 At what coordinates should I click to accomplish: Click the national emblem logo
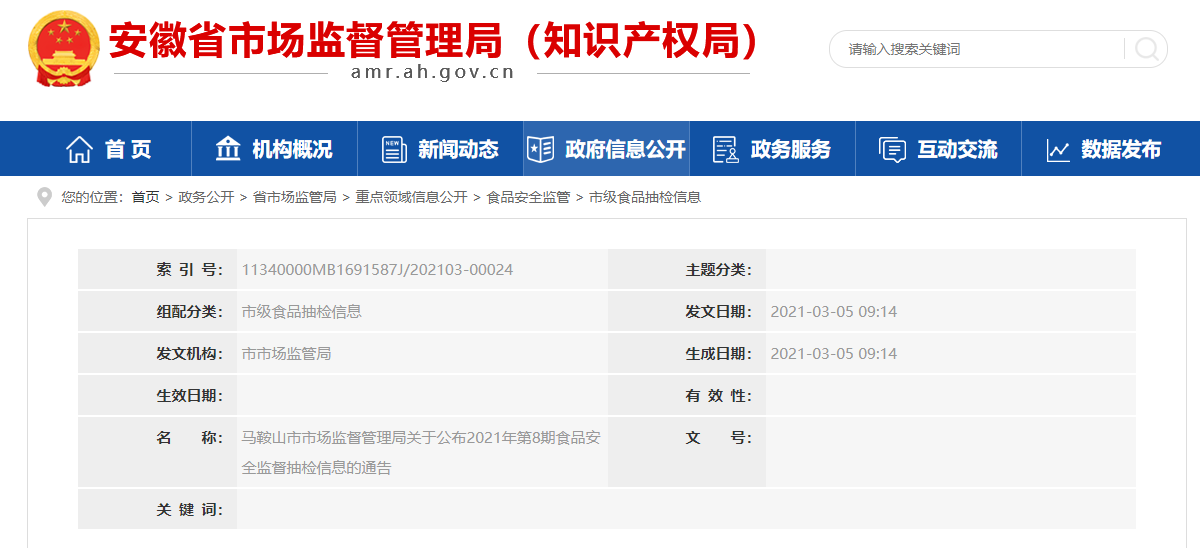pos(63,48)
